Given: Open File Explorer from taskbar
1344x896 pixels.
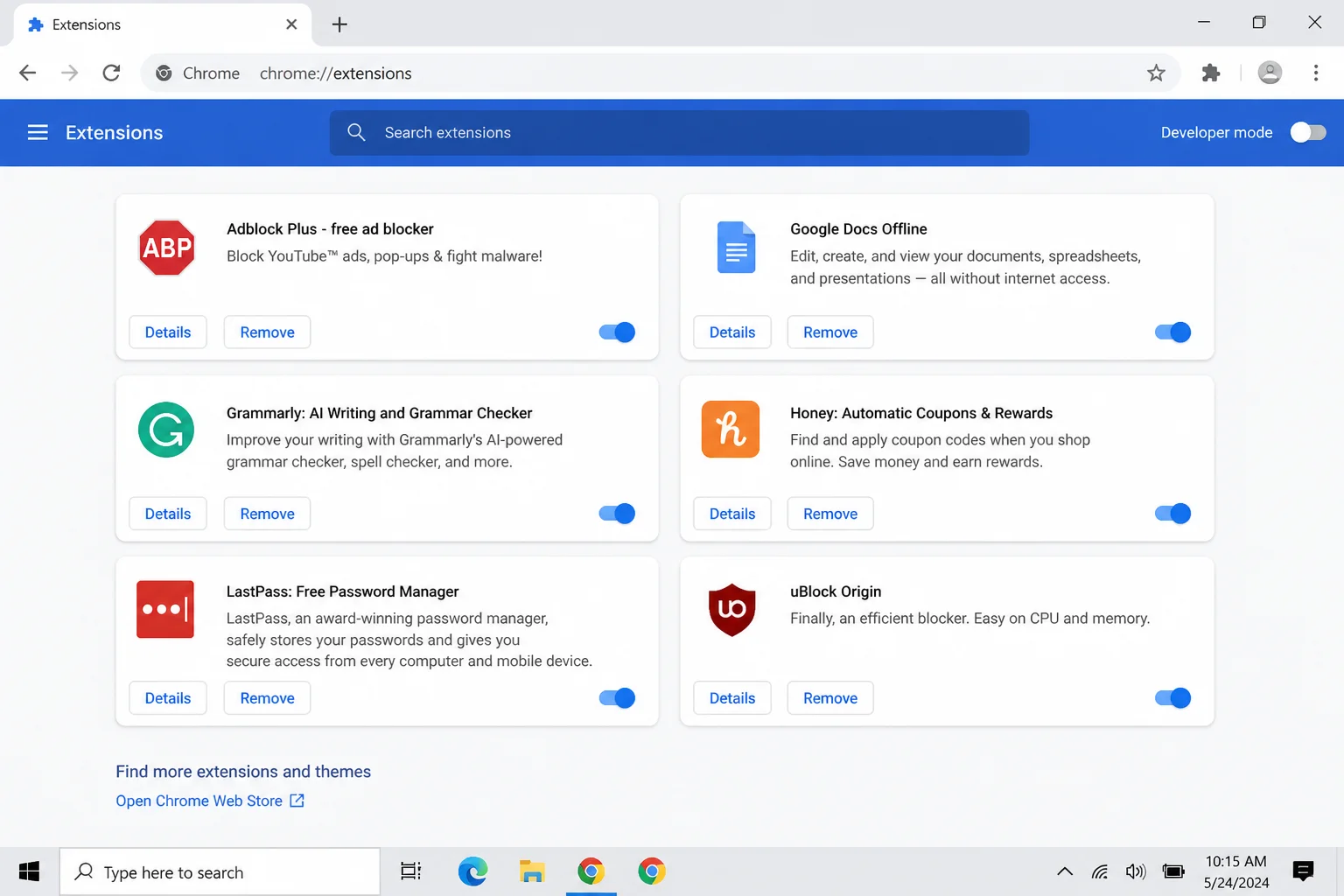Looking at the screenshot, I should pos(532,871).
